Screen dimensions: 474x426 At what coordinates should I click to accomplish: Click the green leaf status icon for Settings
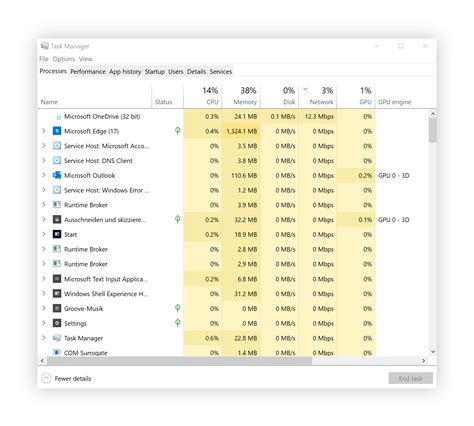(x=178, y=323)
